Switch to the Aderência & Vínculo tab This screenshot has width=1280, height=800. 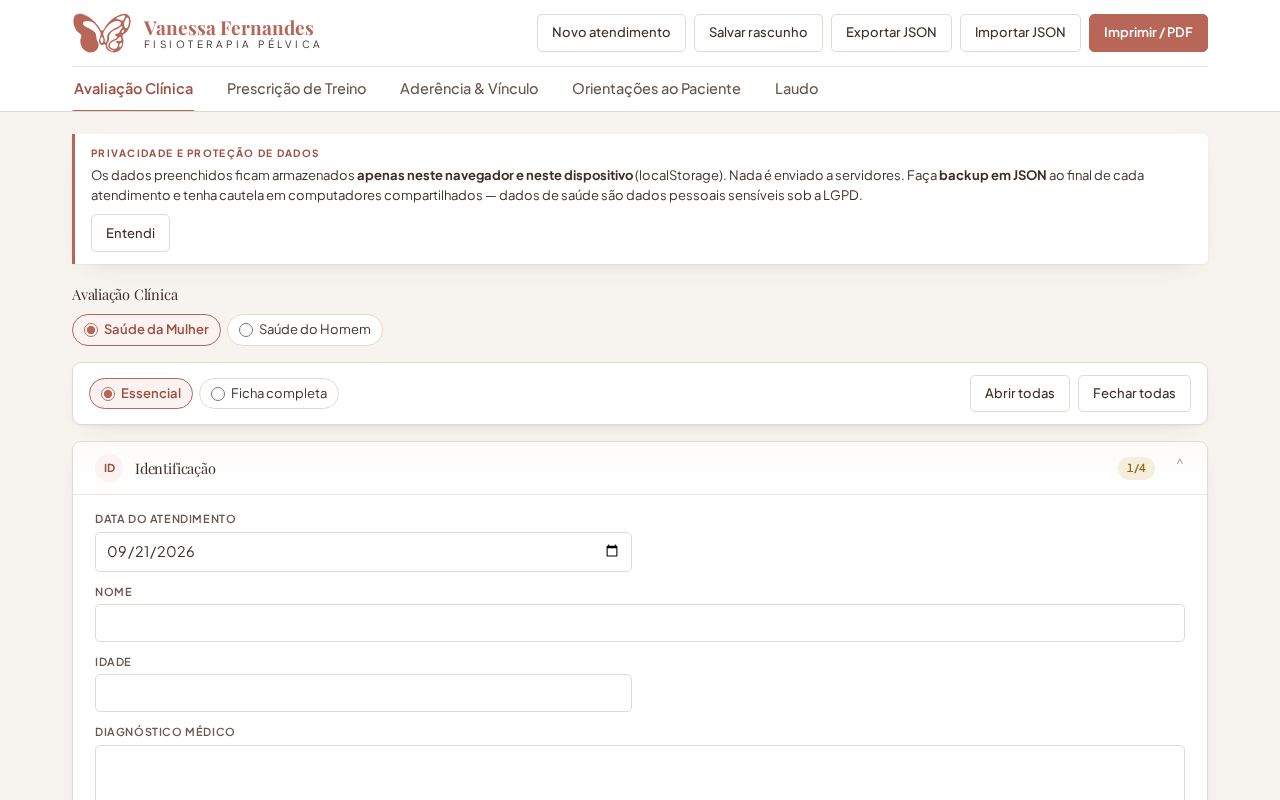pos(469,89)
